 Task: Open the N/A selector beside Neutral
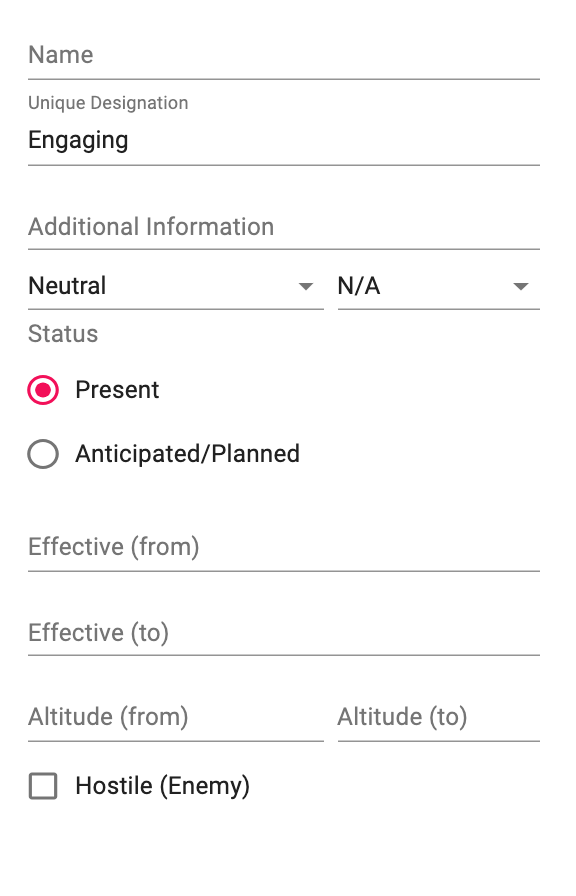[x=430, y=286]
